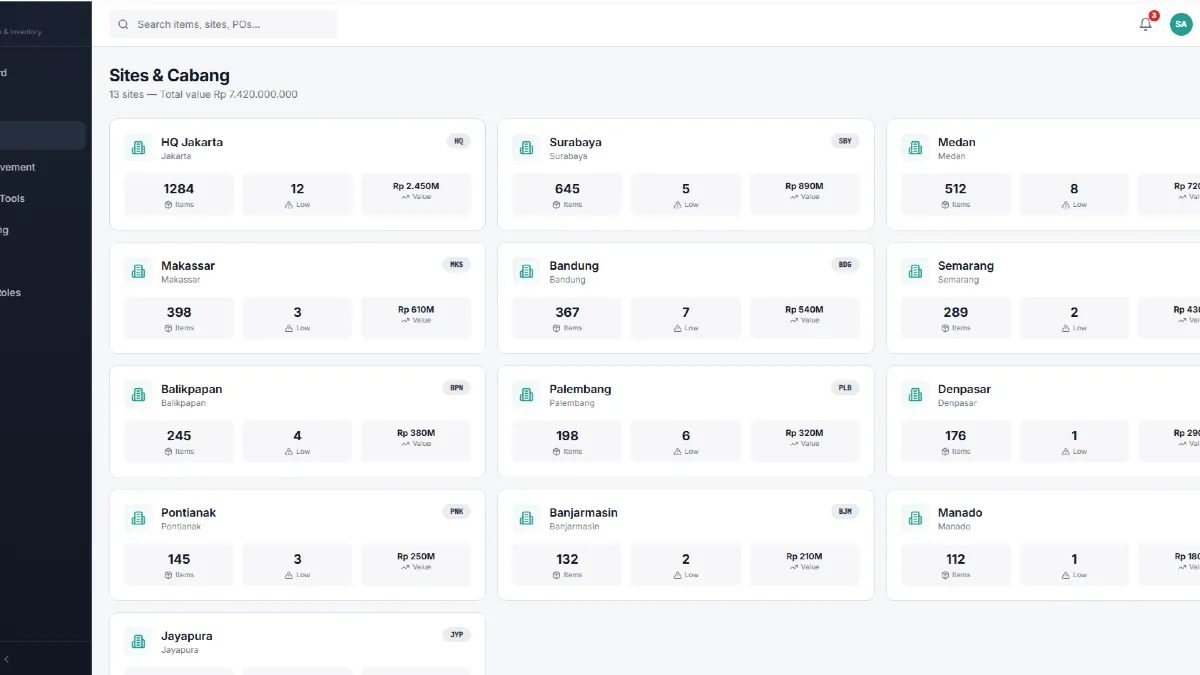Select the Balikpapan site title

click(192, 389)
